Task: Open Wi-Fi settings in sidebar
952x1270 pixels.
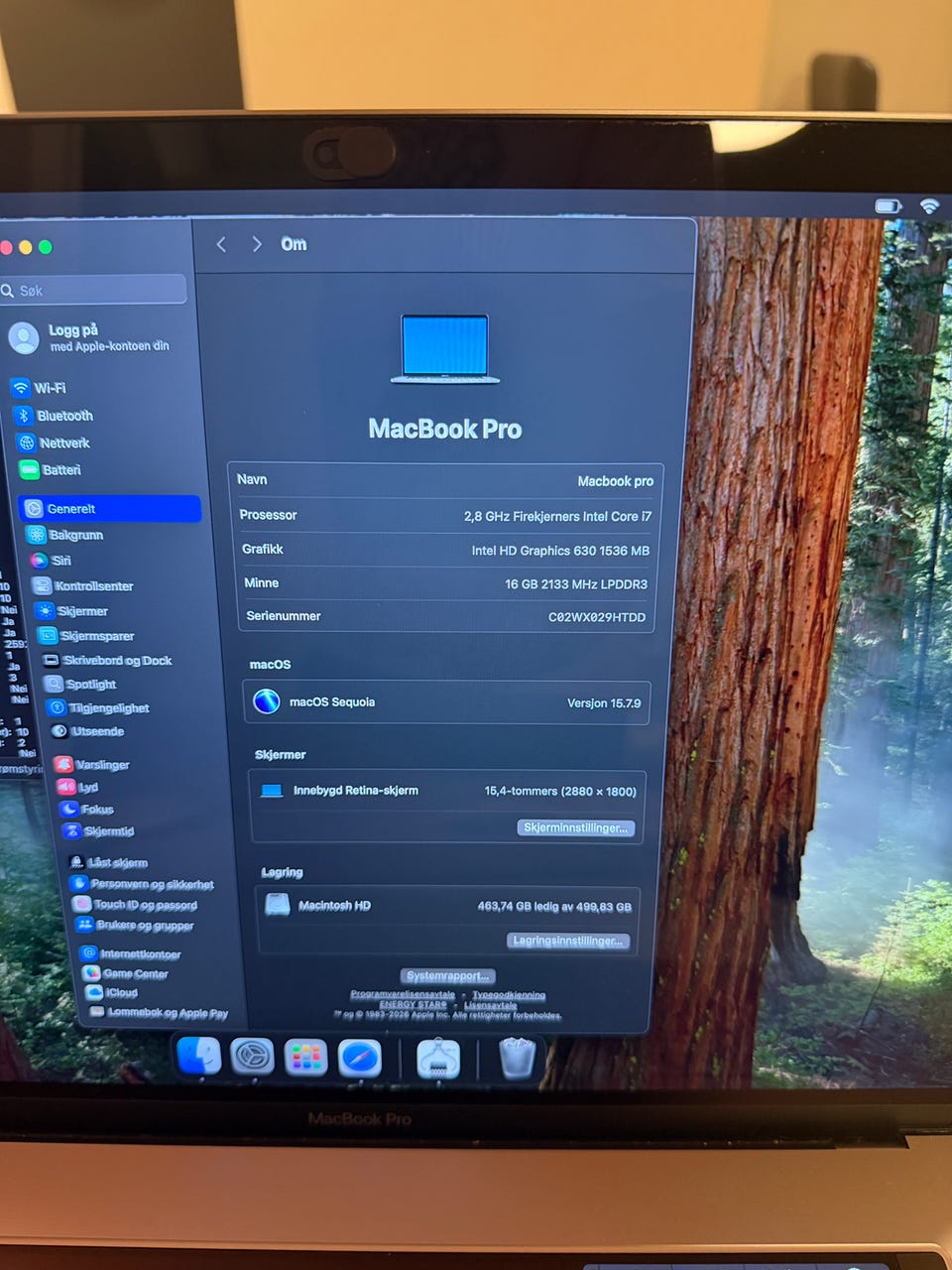Action: click(x=40, y=388)
